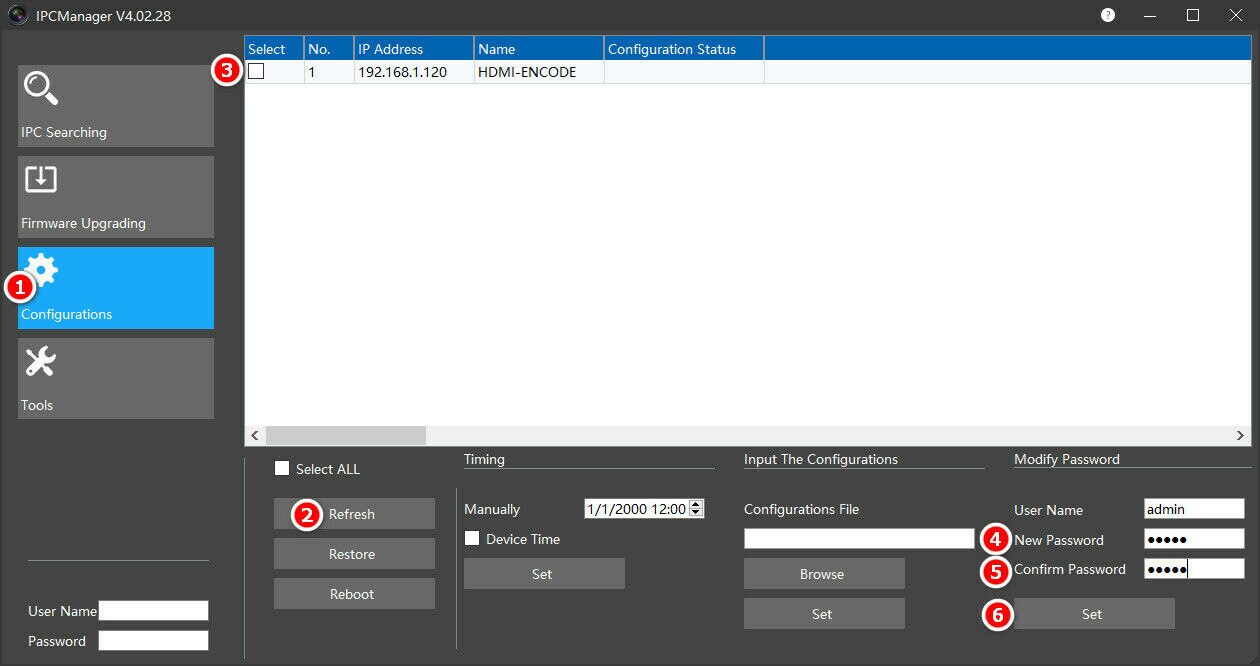This screenshot has height=666, width=1260.
Task: Tick the checkbox for device 192.168.1.120
Action: point(256,71)
